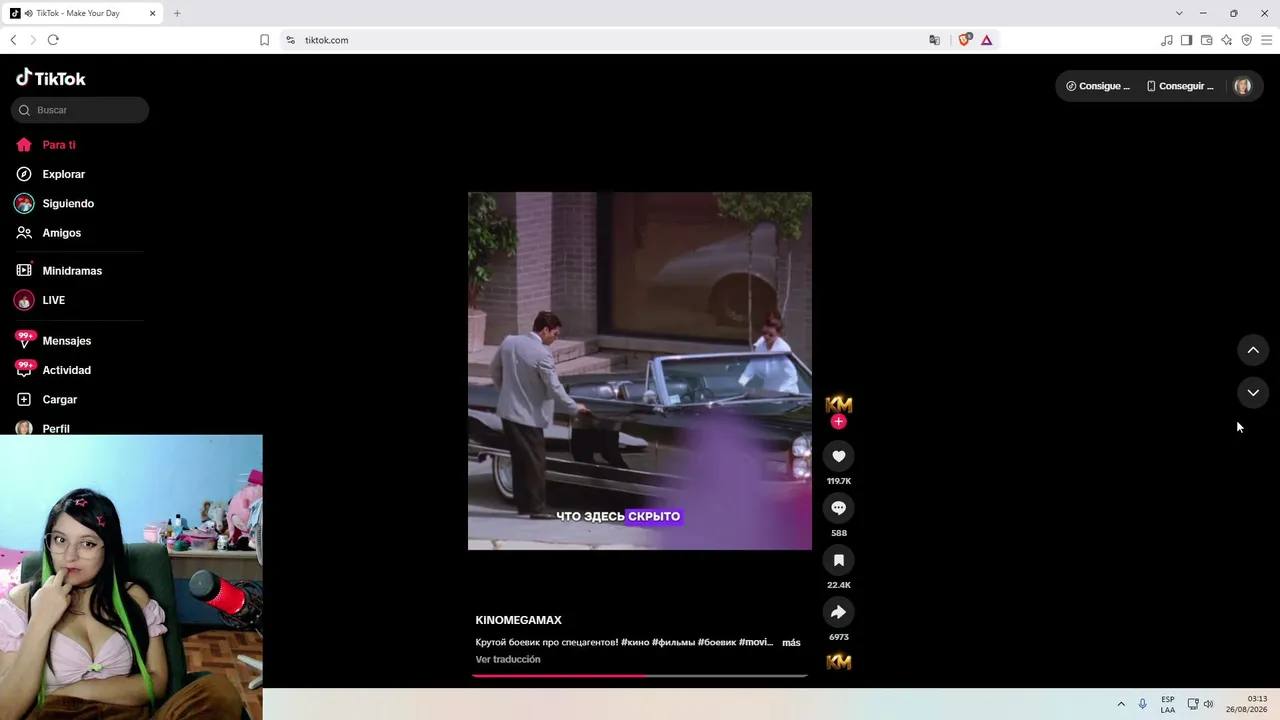Click 'Ver traducción' link
The image size is (1280, 720).
pos(508,659)
